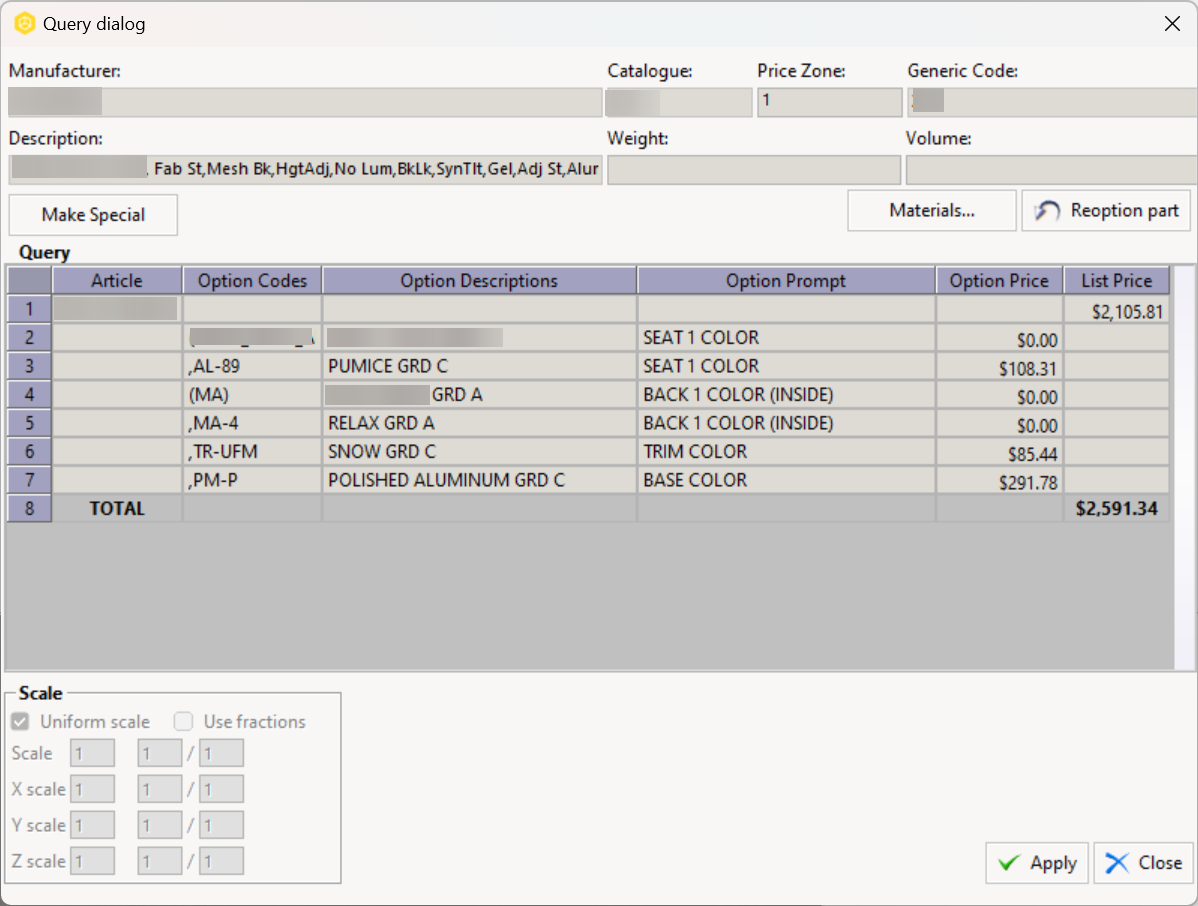The image size is (1198, 906).
Task: Click the Generic Code field
Action: coord(1052,102)
